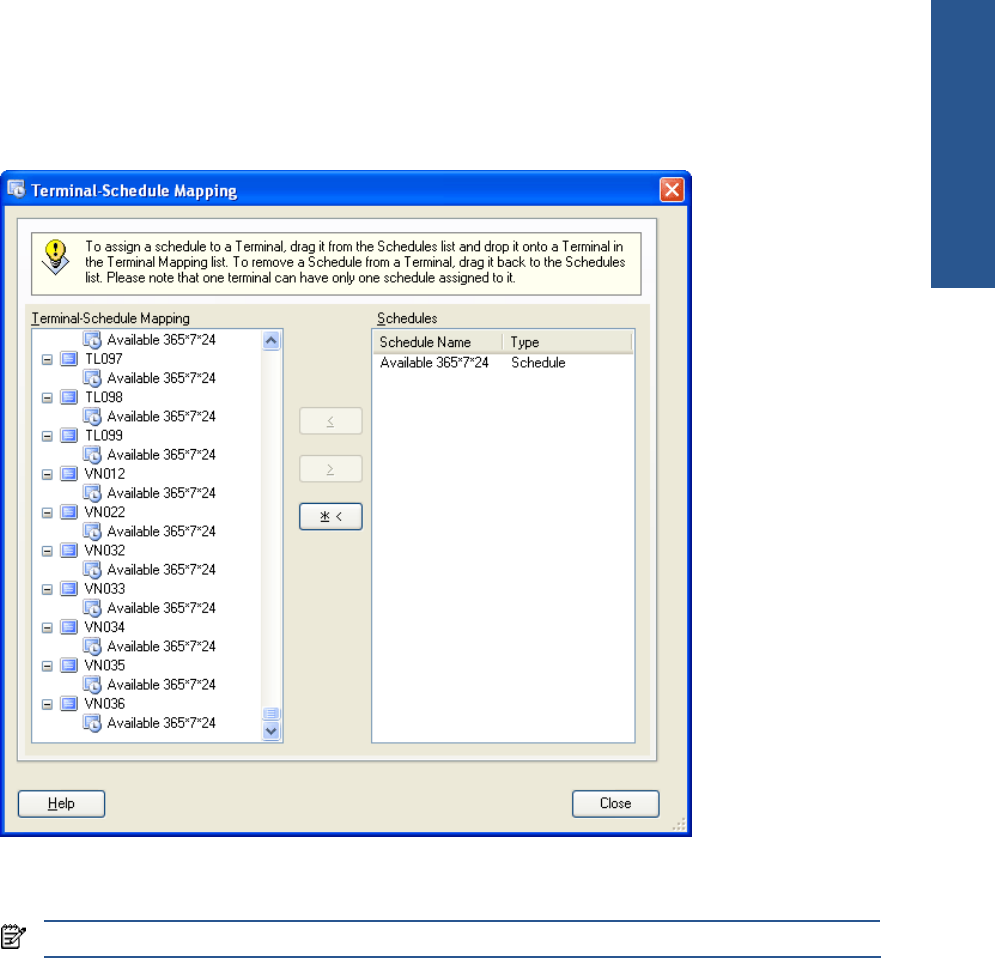Click schedule clock icon under TL098
Image resolution: width=995 pixels, height=958 pixels.
coord(93,417)
